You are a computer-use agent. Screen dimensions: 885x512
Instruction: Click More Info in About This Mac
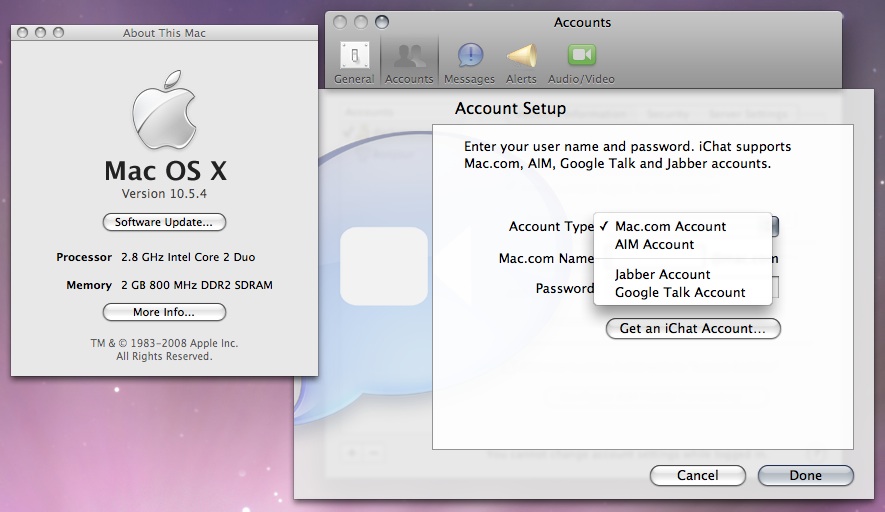164,312
